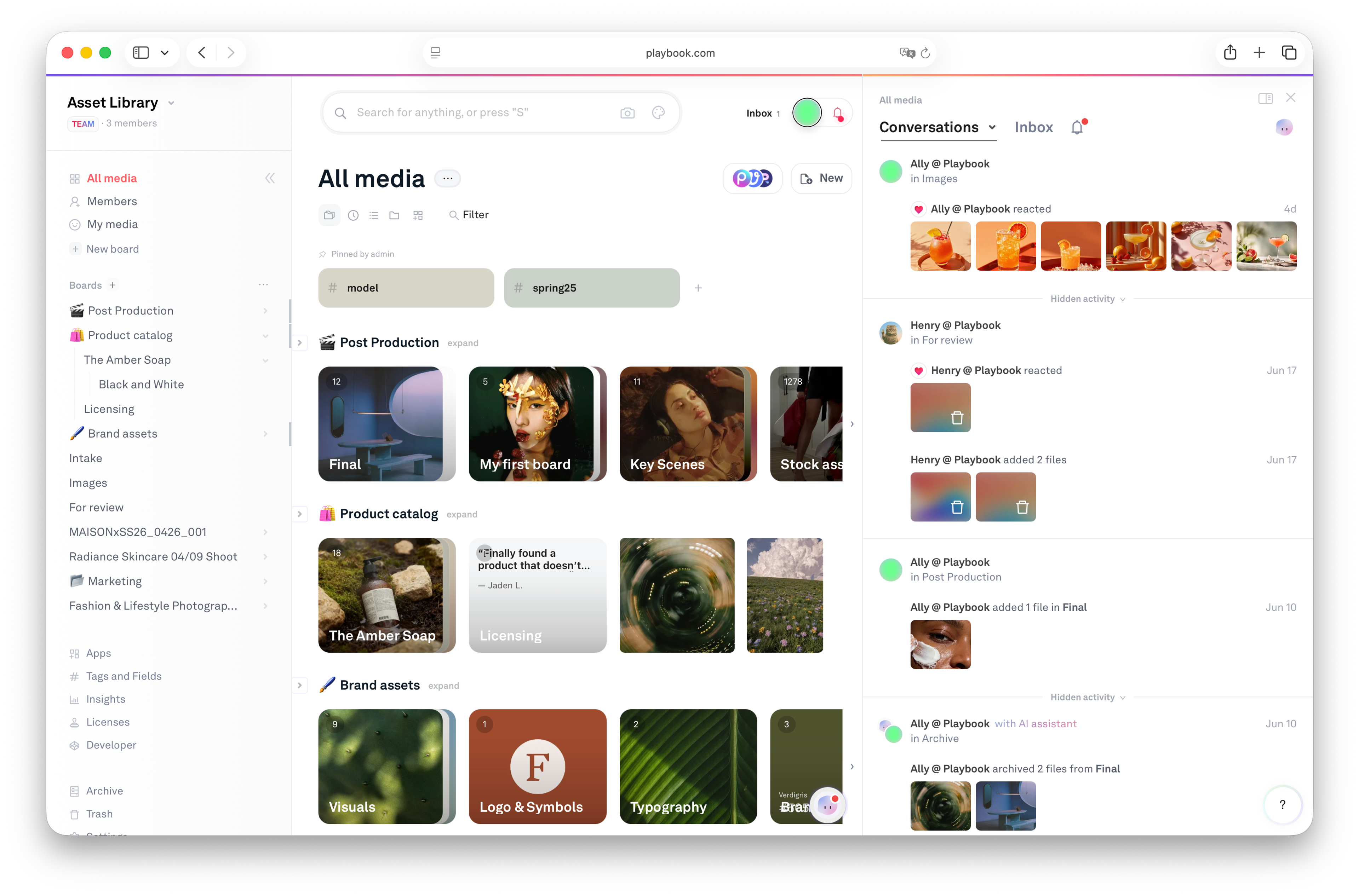The height and width of the screenshot is (896, 1359).
Task: Open the AI assistant avatar in panel
Action: [1284, 127]
